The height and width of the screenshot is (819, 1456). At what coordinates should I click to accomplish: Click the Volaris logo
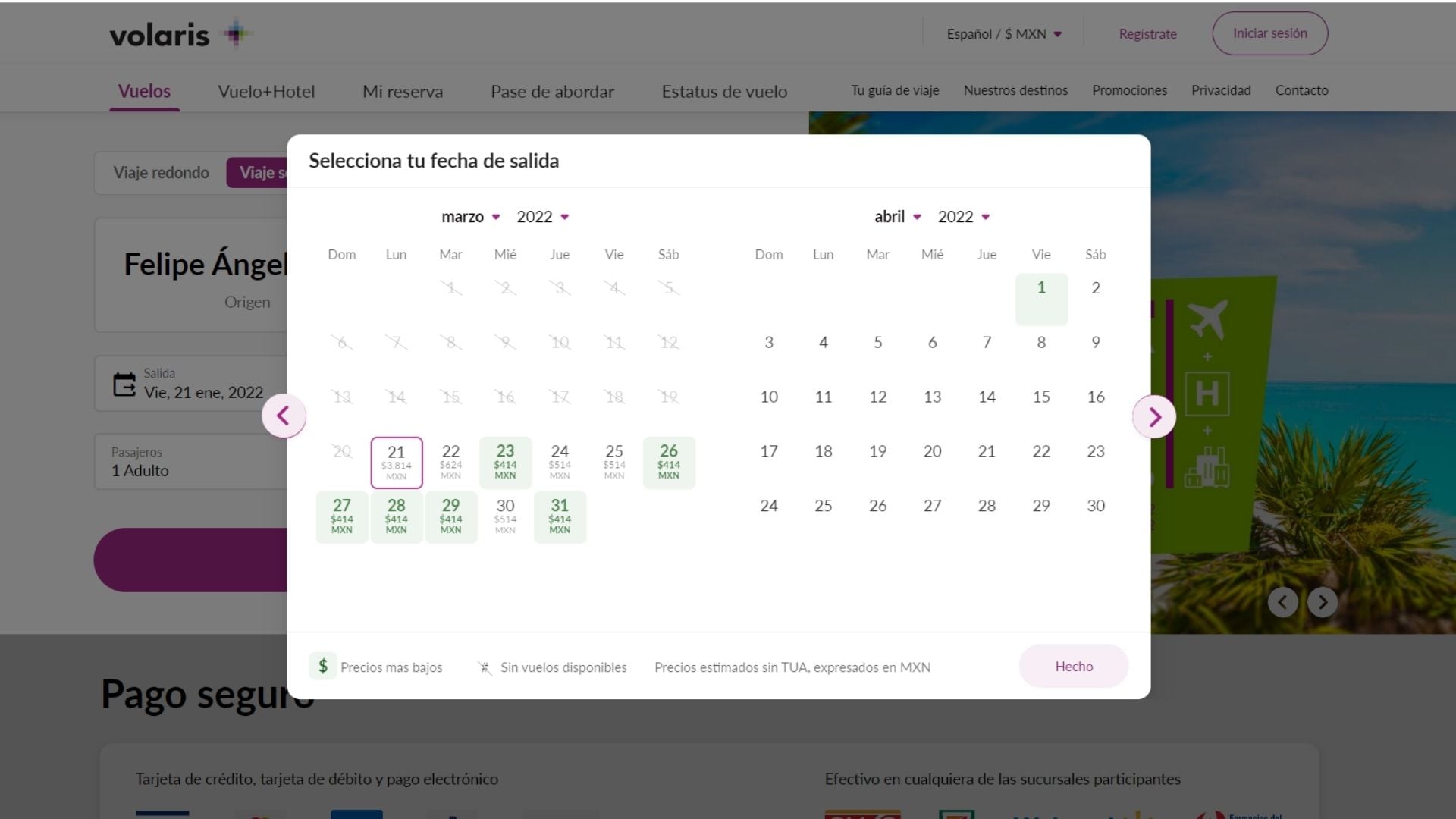click(x=179, y=35)
